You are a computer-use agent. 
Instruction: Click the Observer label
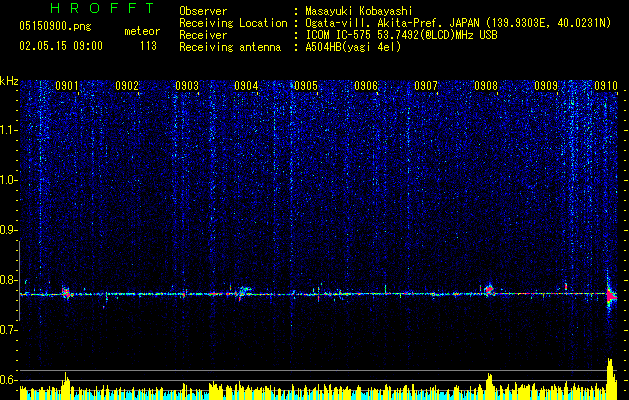point(203,11)
